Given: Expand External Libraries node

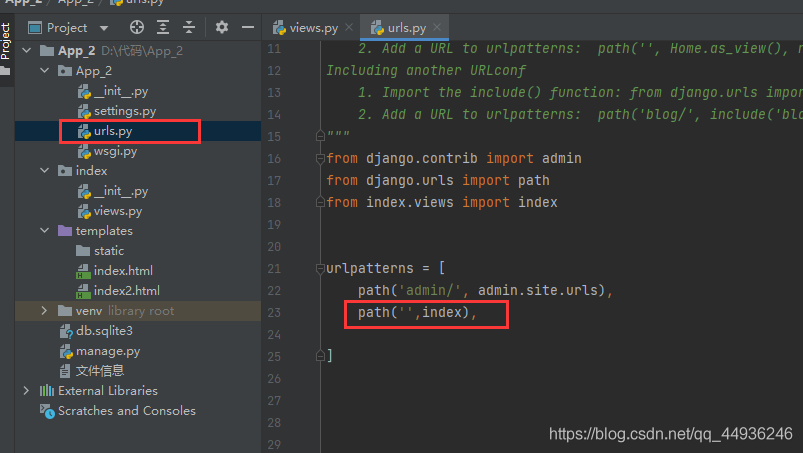Looking at the screenshot, I should [x=27, y=391].
